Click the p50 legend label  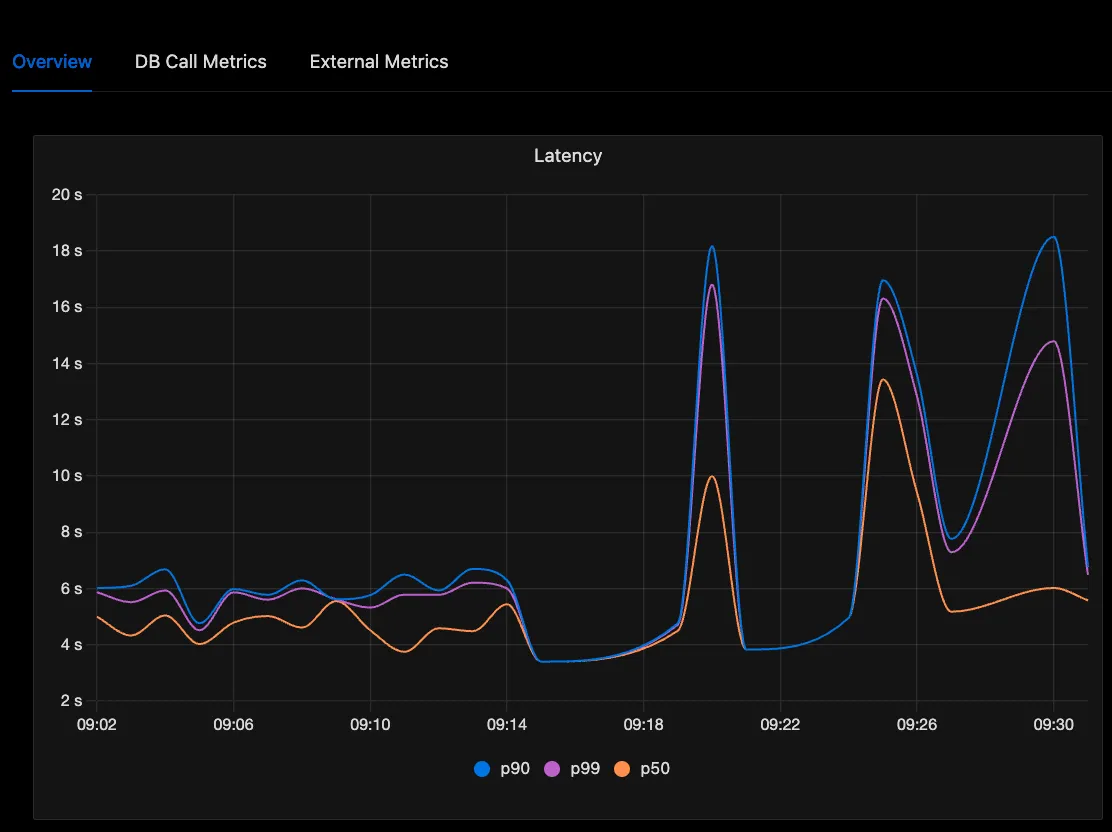click(x=655, y=769)
